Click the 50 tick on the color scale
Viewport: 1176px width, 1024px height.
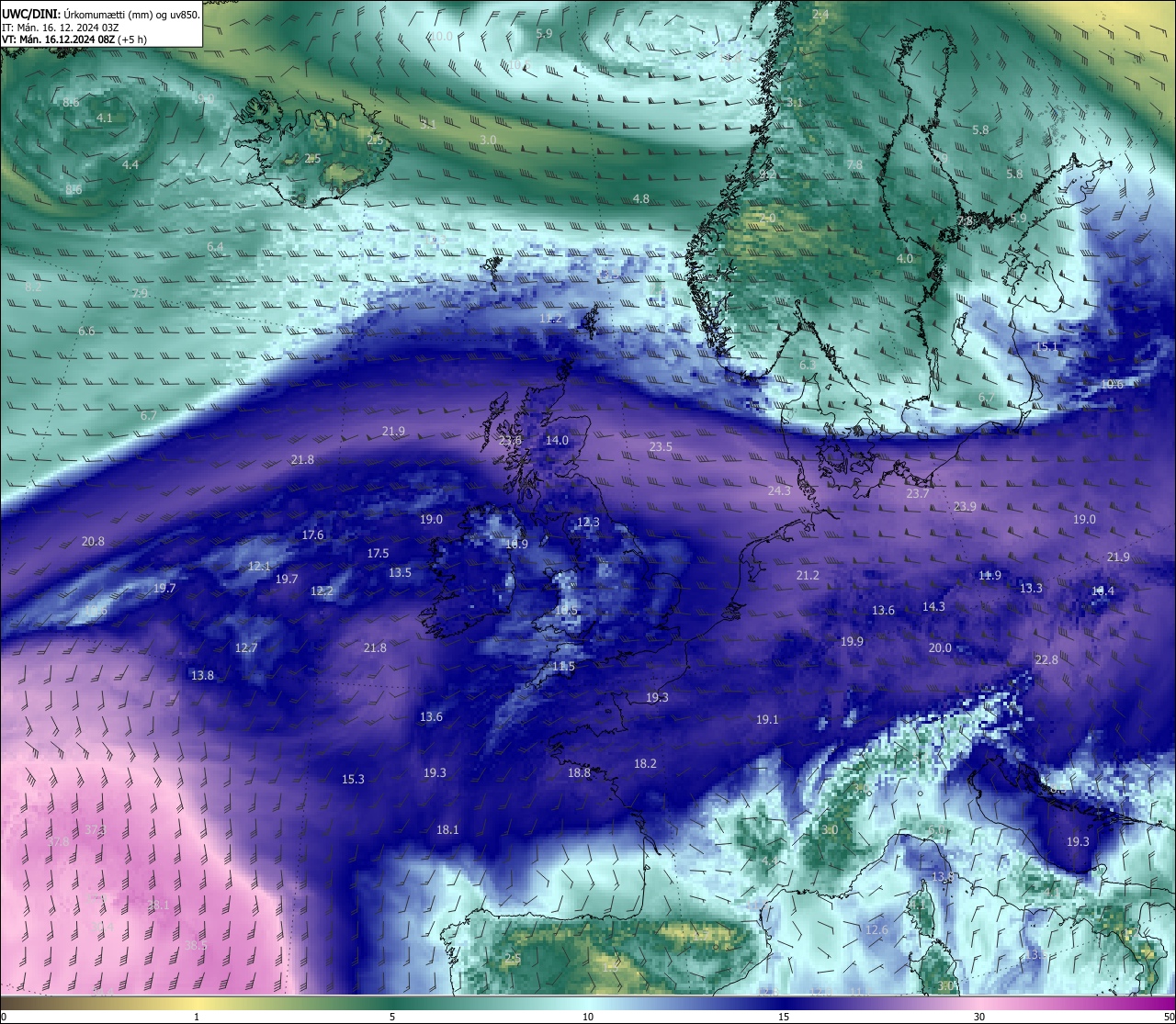1169,1017
